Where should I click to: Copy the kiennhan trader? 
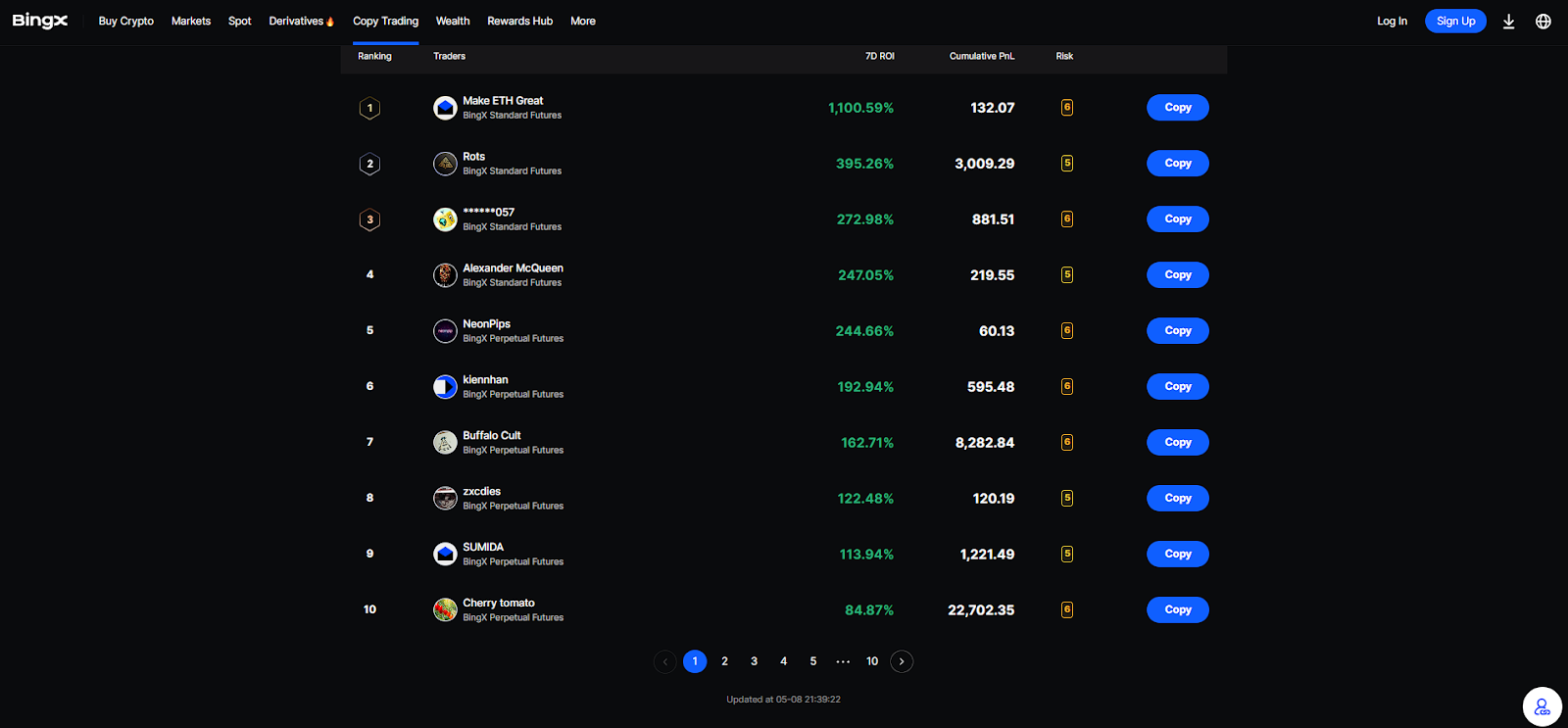[x=1178, y=387]
